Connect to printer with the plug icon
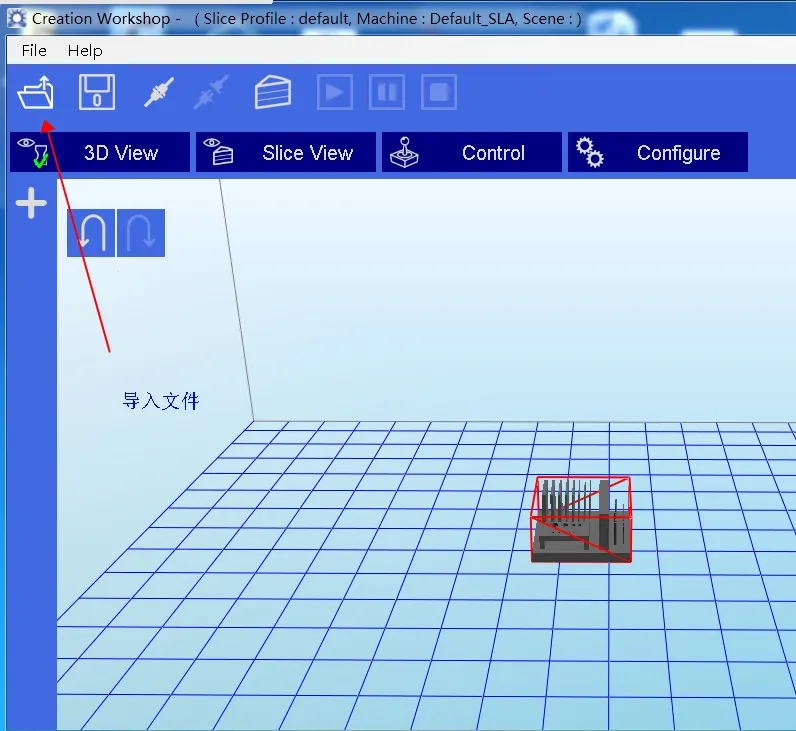The height and width of the screenshot is (731, 796). point(159,92)
